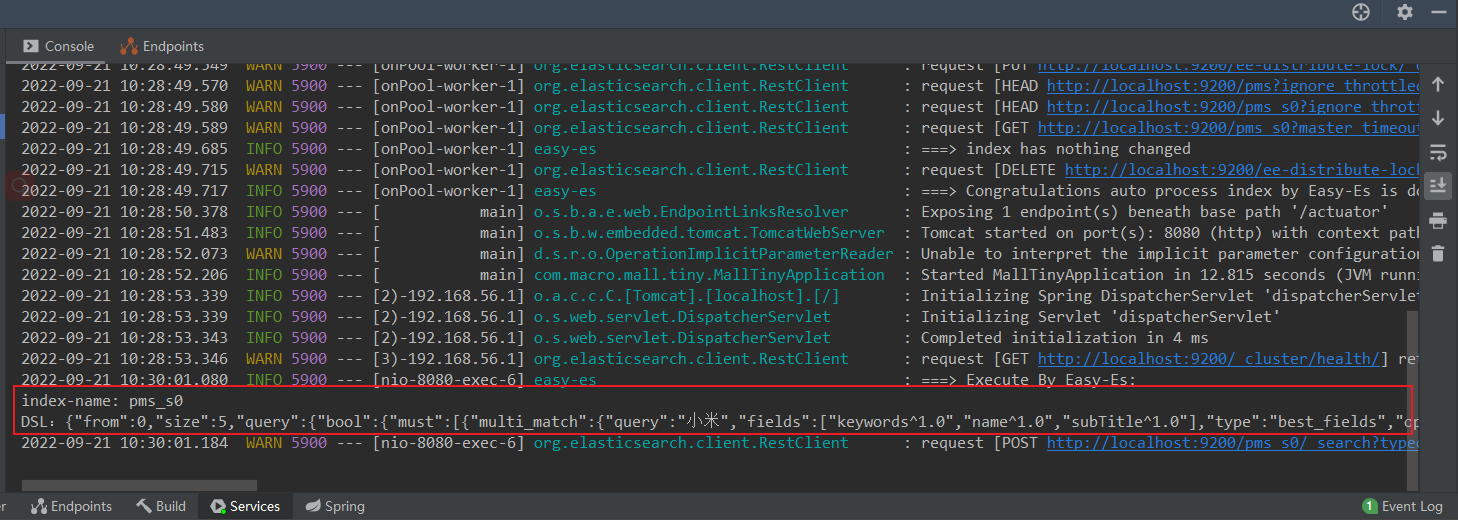This screenshot has width=1458, height=520.
Task: Click the 'Tomcat started on port(s): 8080' message
Action: click(x=1170, y=233)
